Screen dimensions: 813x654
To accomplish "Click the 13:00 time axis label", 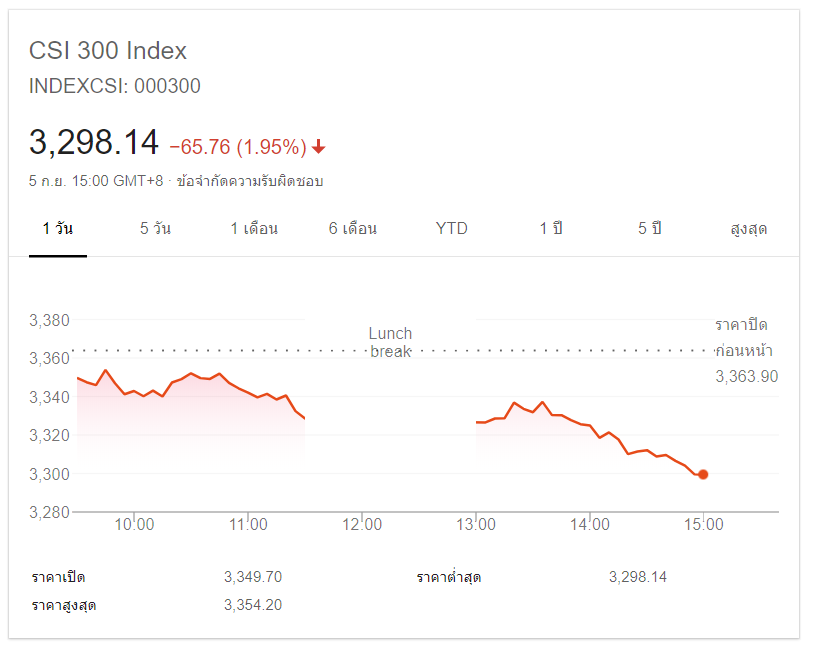I will [477, 524].
